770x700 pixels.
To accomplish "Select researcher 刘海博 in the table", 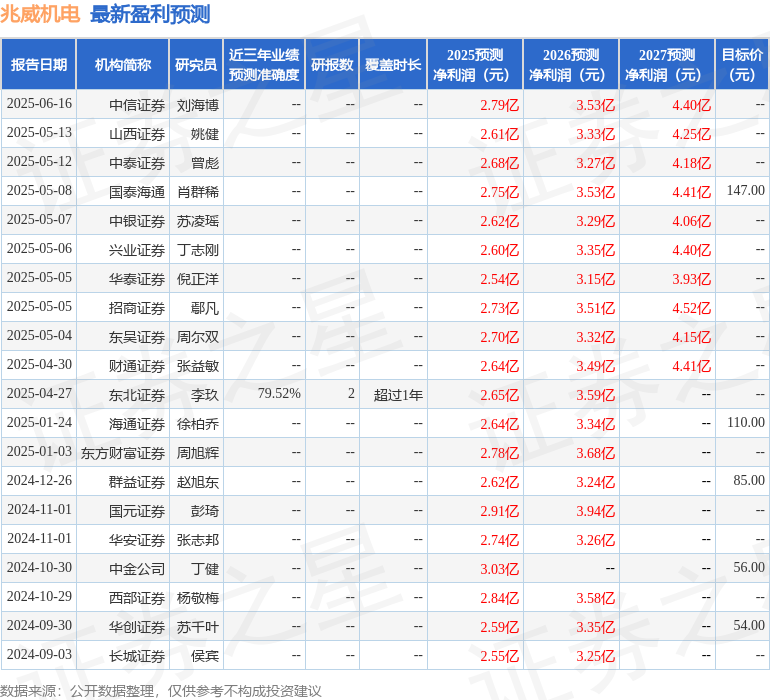I will click(x=198, y=104).
